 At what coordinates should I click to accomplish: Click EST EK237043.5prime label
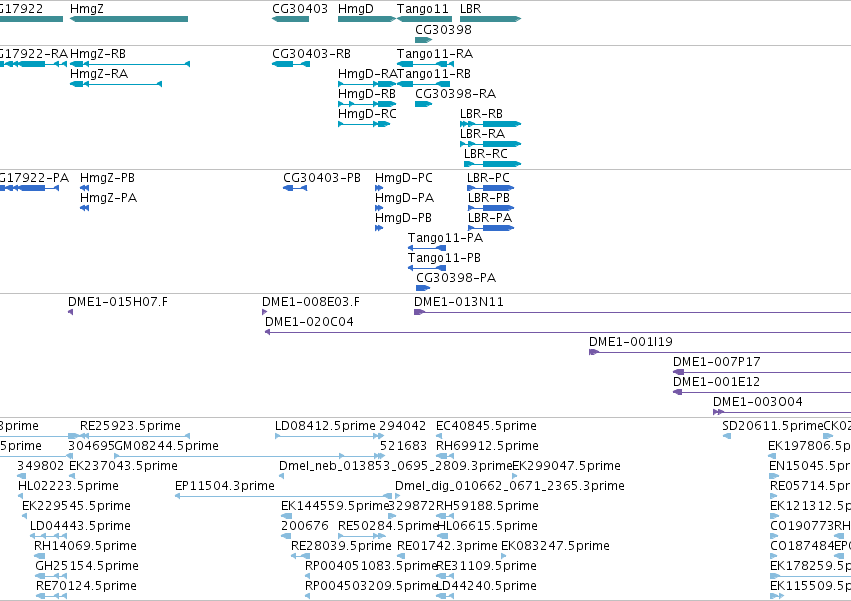coord(123,466)
